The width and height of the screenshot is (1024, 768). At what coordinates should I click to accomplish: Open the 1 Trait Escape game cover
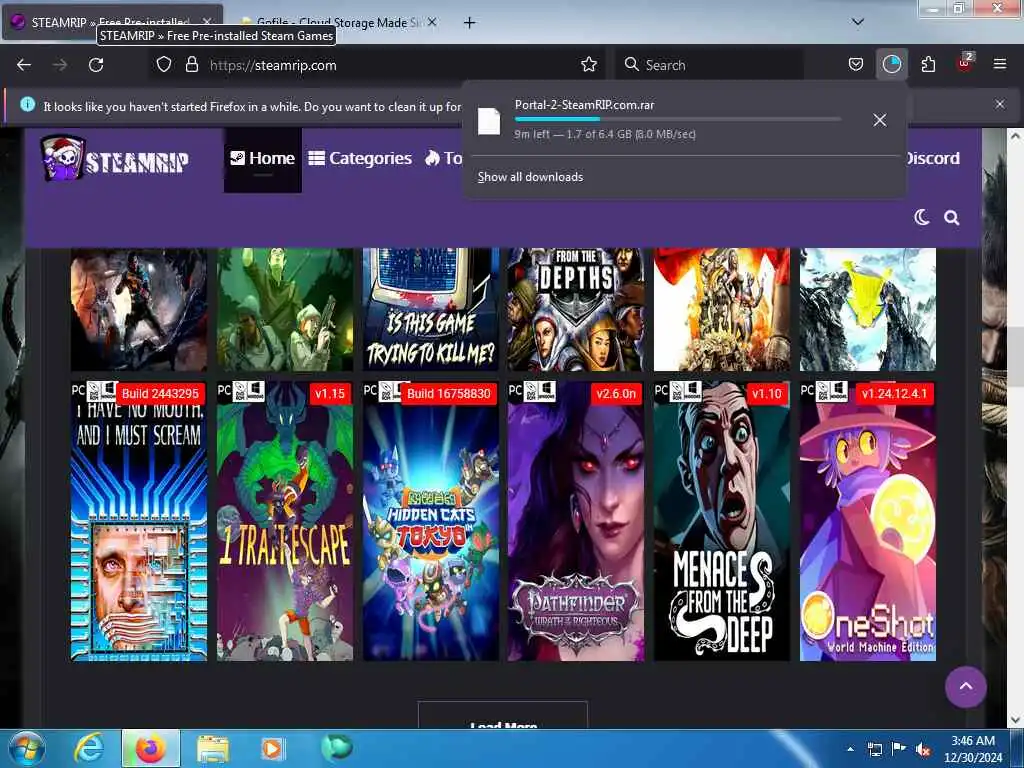click(285, 522)
